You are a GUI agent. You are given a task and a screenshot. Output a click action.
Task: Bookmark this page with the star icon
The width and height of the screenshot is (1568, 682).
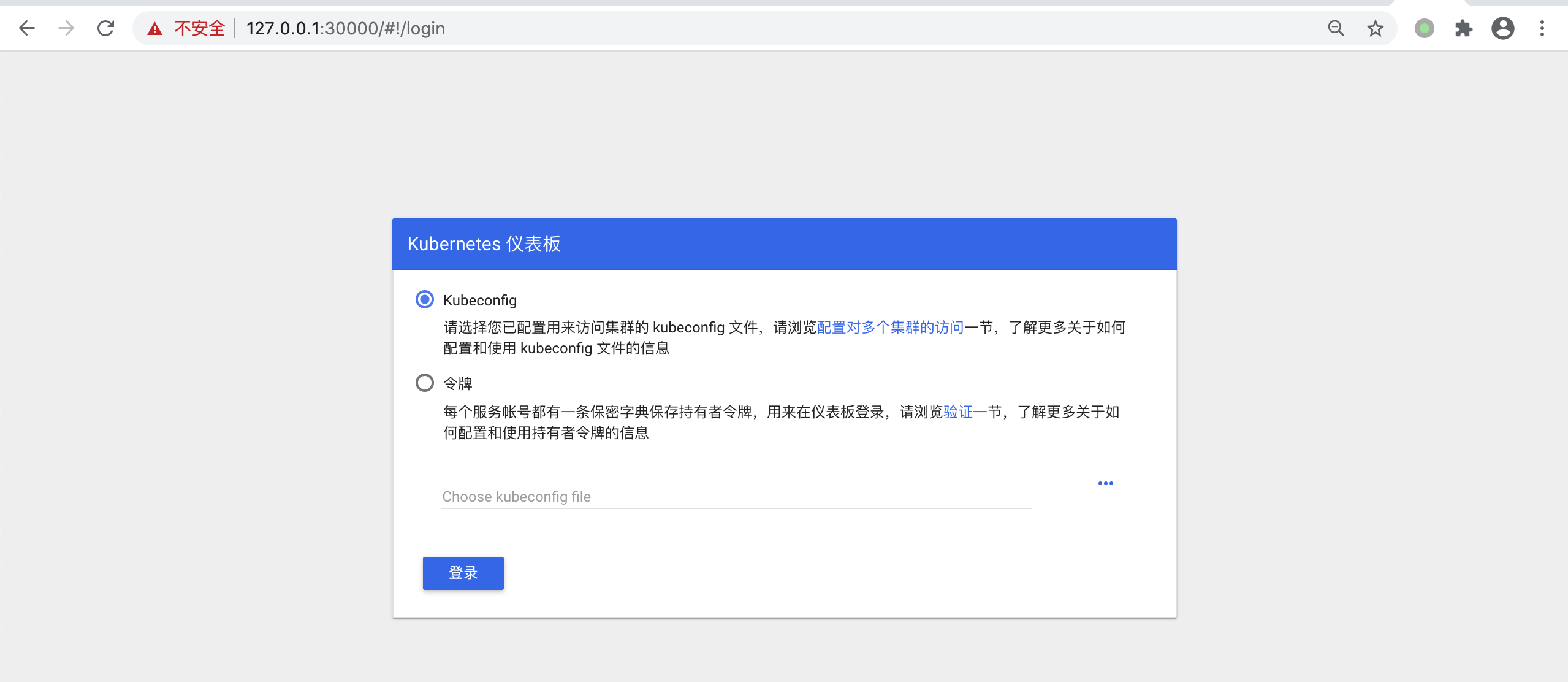coord(1376,28)
